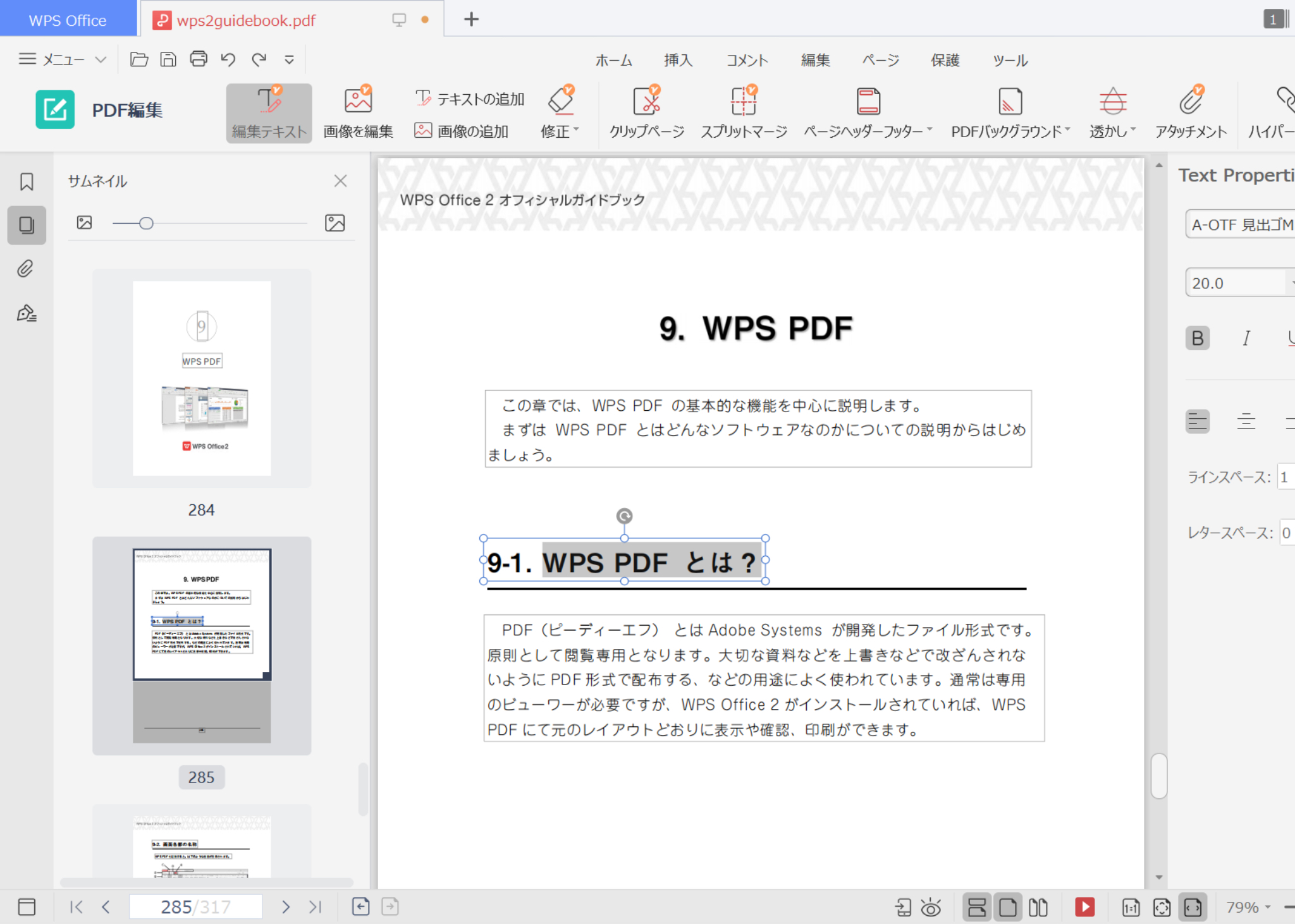Click the undo arrow icon
Screen dimensions: 1295x924
pos(228,59)
